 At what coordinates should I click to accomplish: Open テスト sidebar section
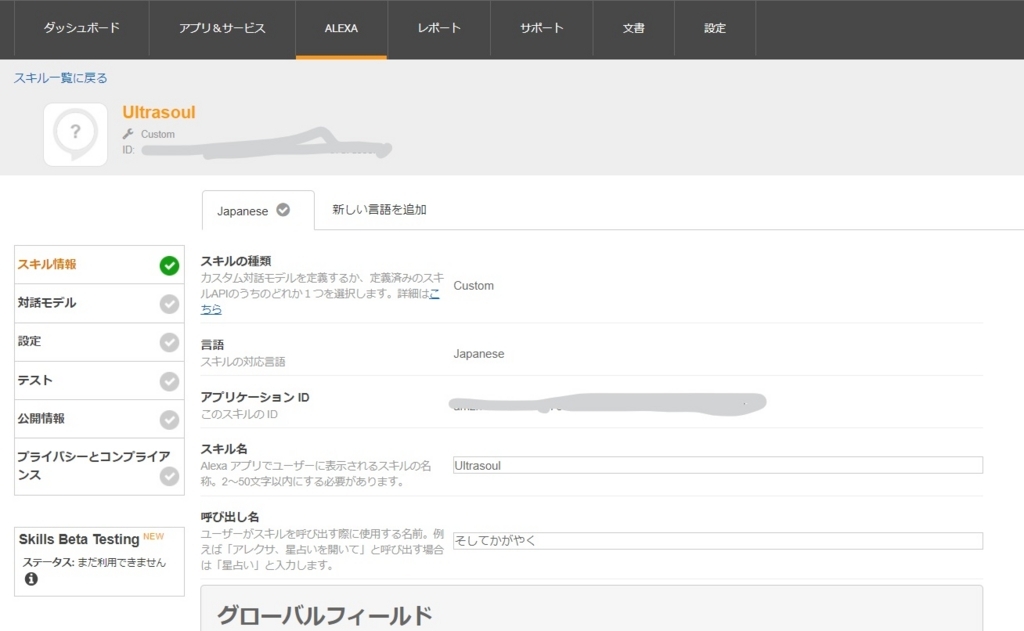click(x=99, y=380)
